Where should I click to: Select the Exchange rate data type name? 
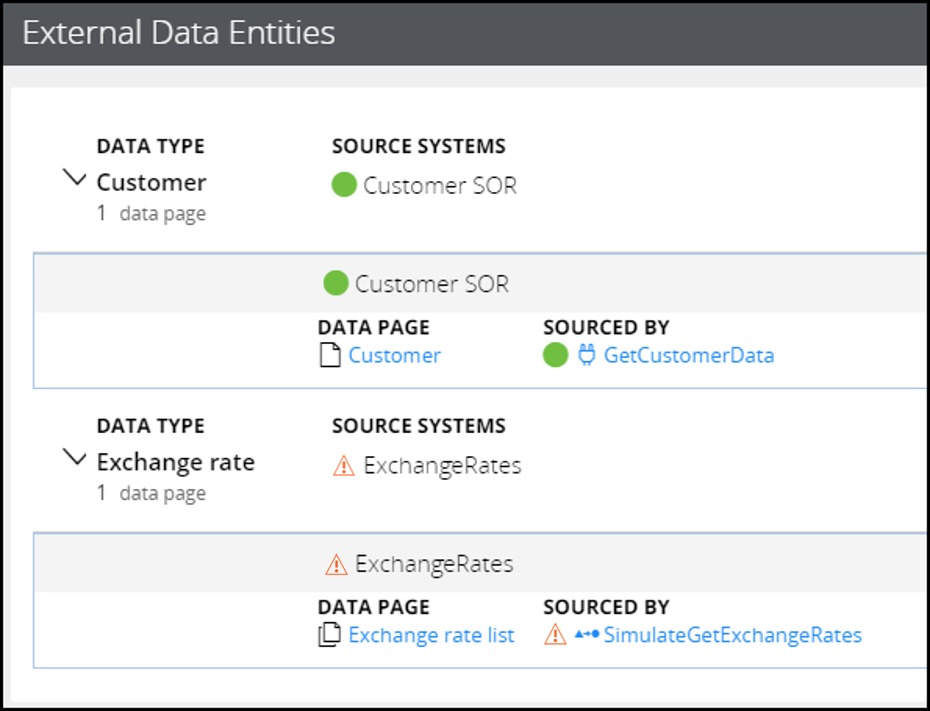pos(176,462)
